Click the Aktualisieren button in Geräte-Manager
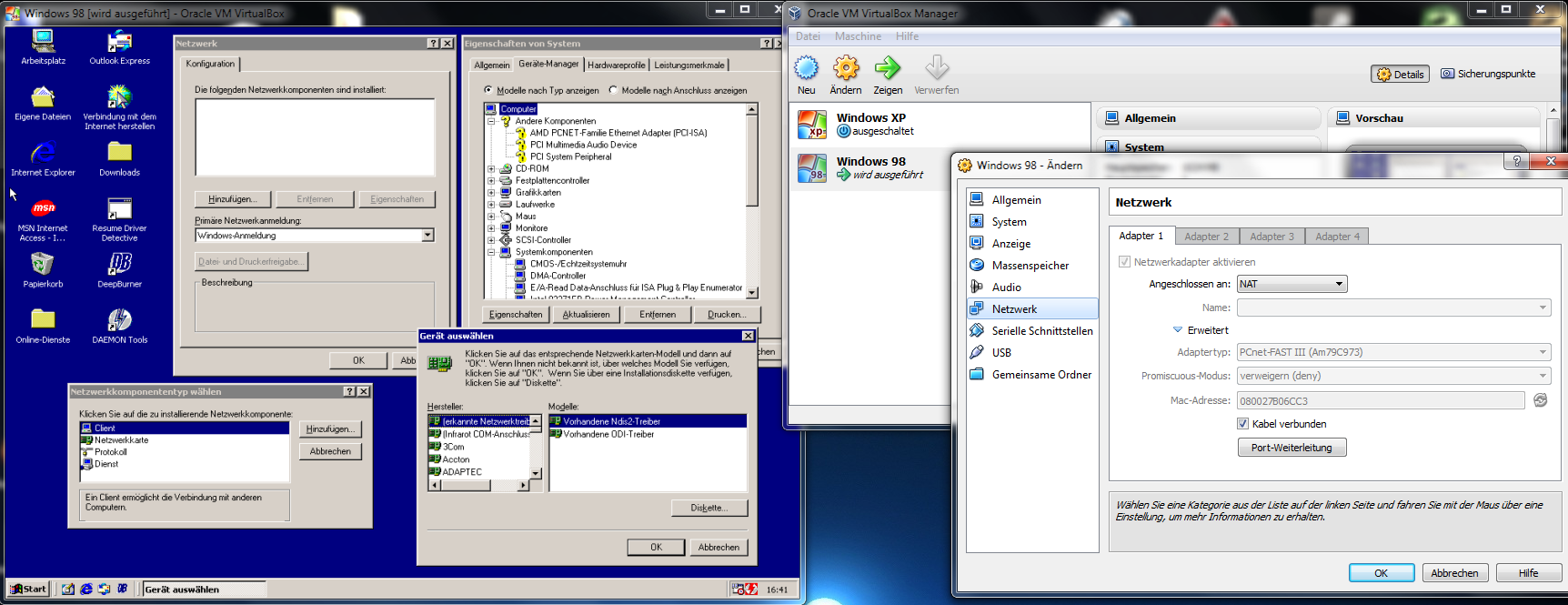This screenshot has height=605, width=1568. click(x=587, y=315)
